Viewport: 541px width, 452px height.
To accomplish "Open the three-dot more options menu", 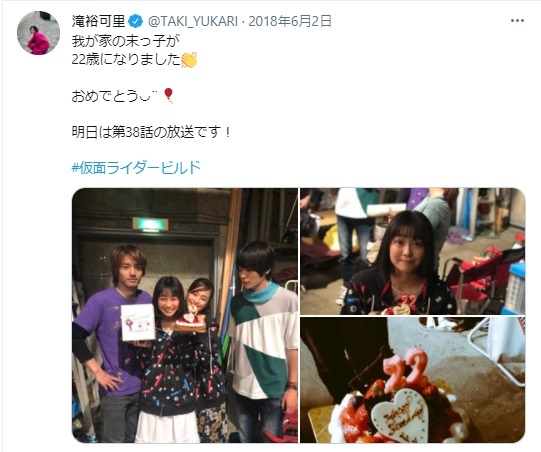I will [x=517, y=21].
